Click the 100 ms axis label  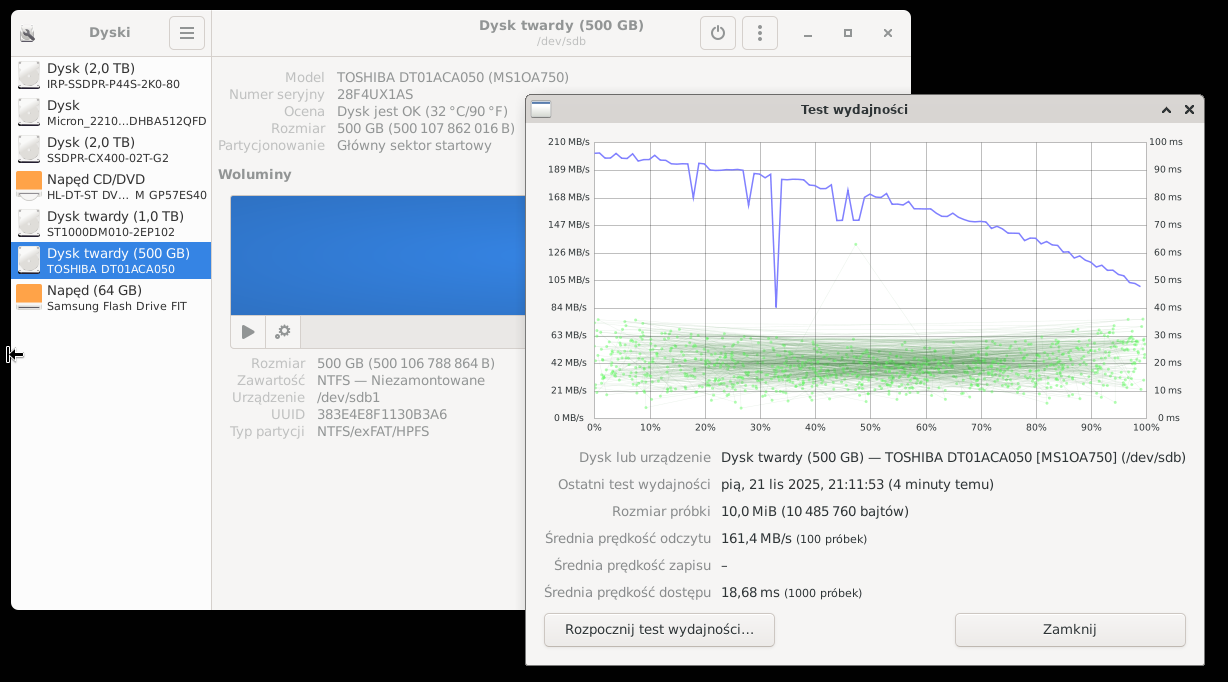(1166, 142)
